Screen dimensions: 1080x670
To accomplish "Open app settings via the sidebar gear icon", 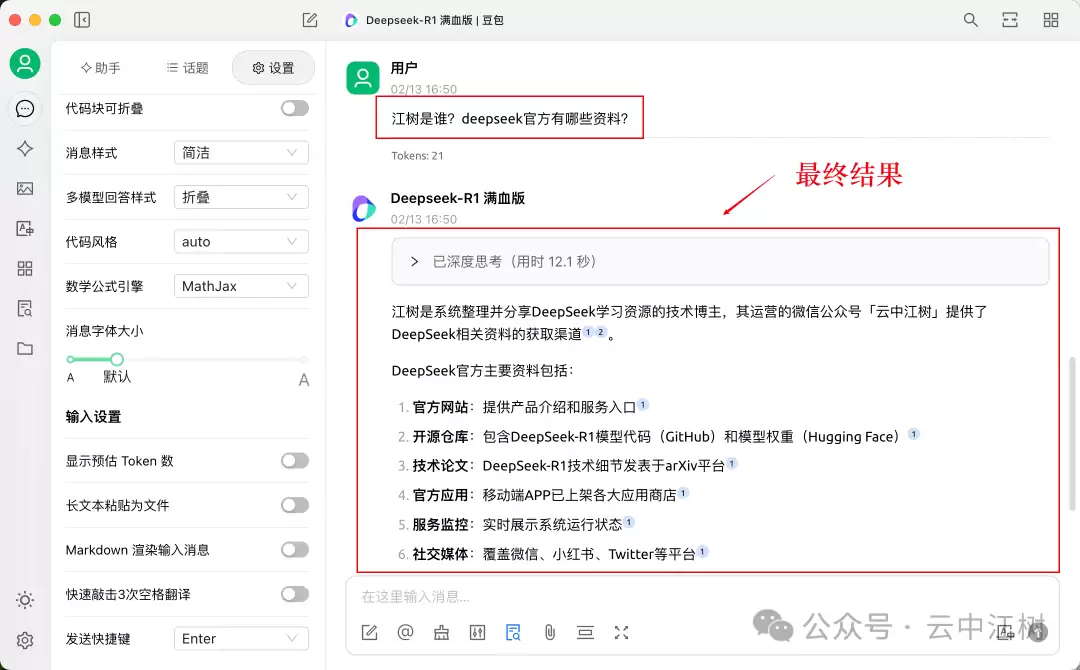I will tap(25, 640).
